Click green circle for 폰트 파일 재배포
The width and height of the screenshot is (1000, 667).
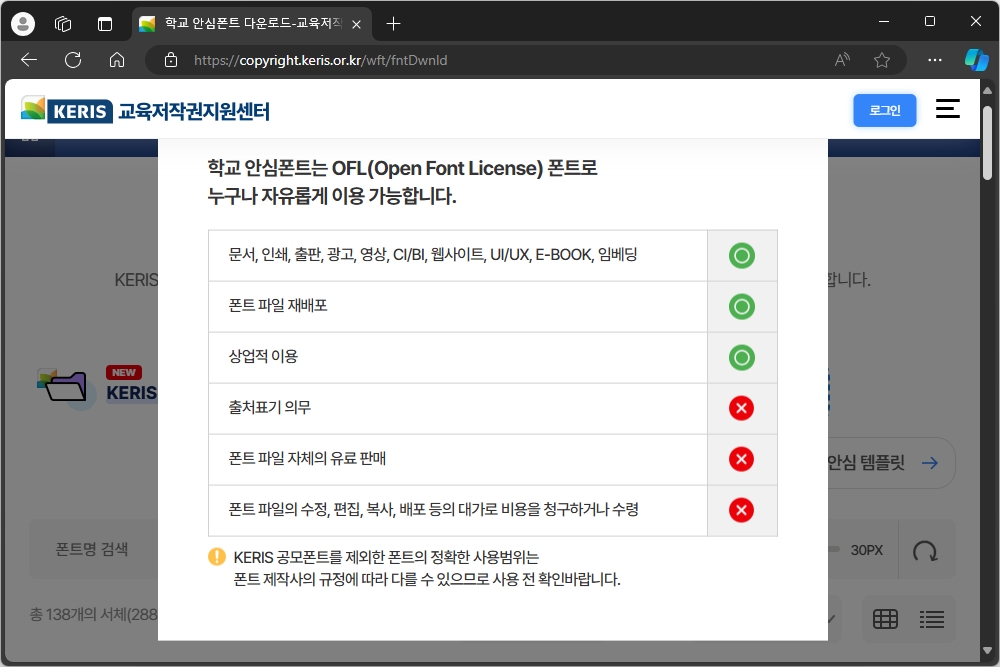pyautogui.click(x=742, y=307)
